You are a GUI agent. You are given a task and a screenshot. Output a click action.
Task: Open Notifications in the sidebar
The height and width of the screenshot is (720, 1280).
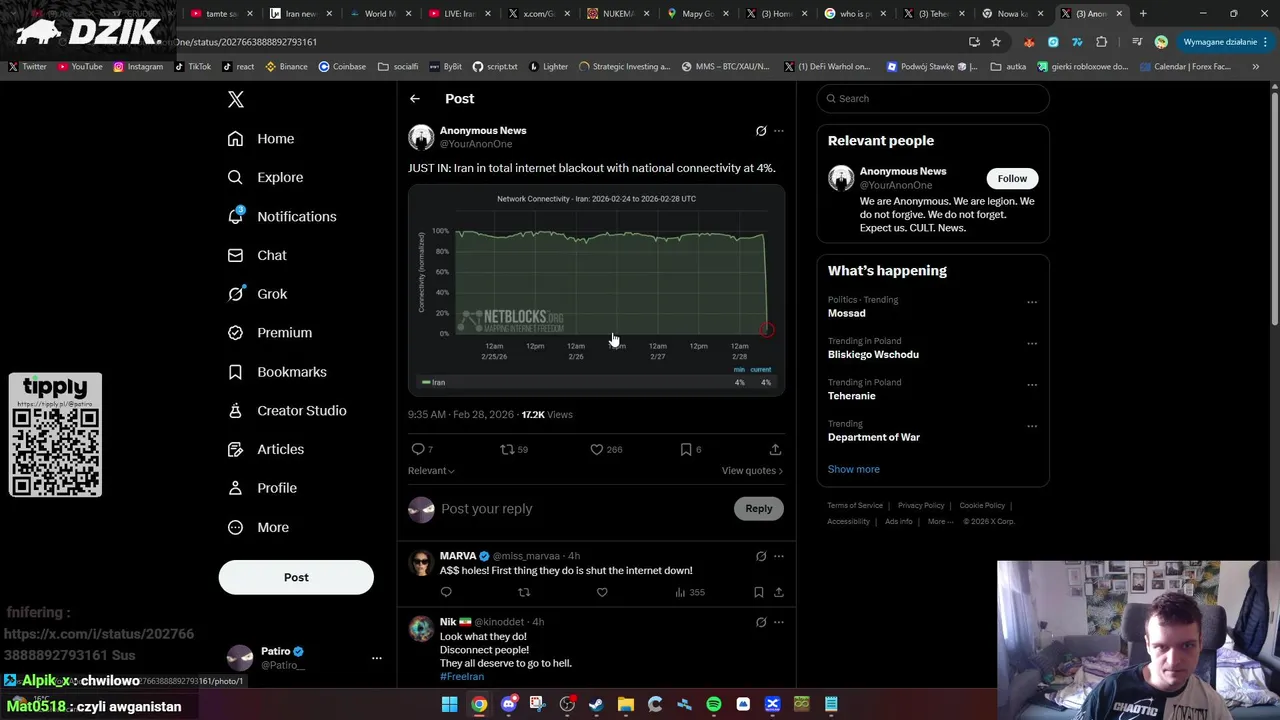282,217
